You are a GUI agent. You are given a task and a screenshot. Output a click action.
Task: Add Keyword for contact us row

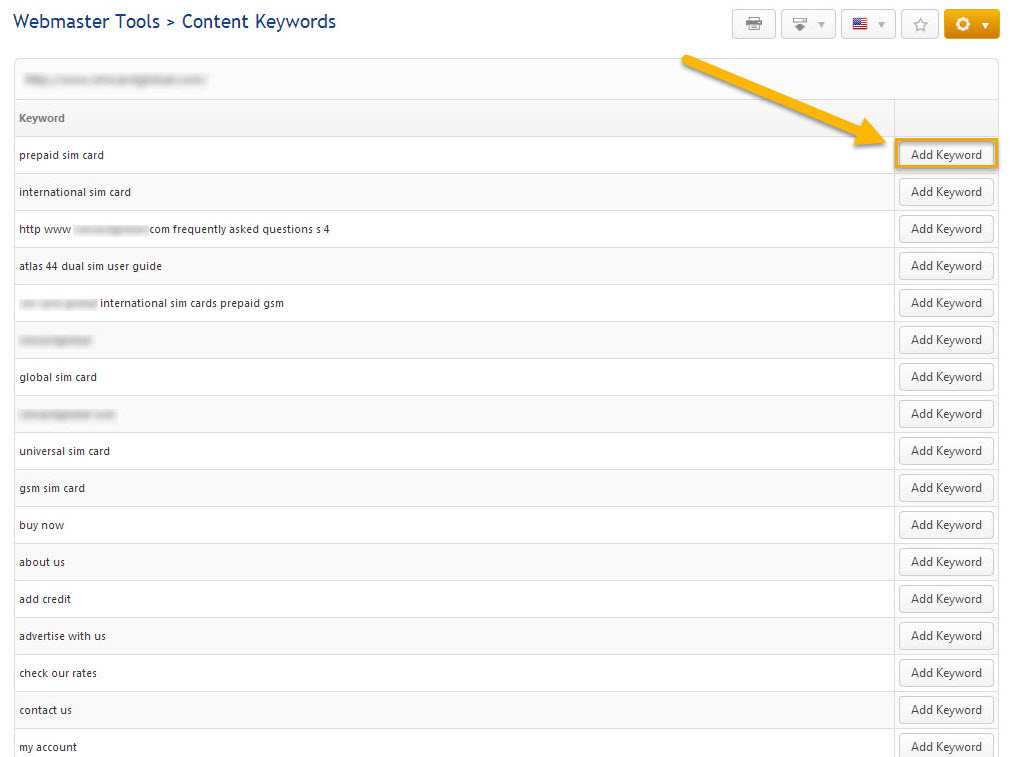click(x=946, y=710)
